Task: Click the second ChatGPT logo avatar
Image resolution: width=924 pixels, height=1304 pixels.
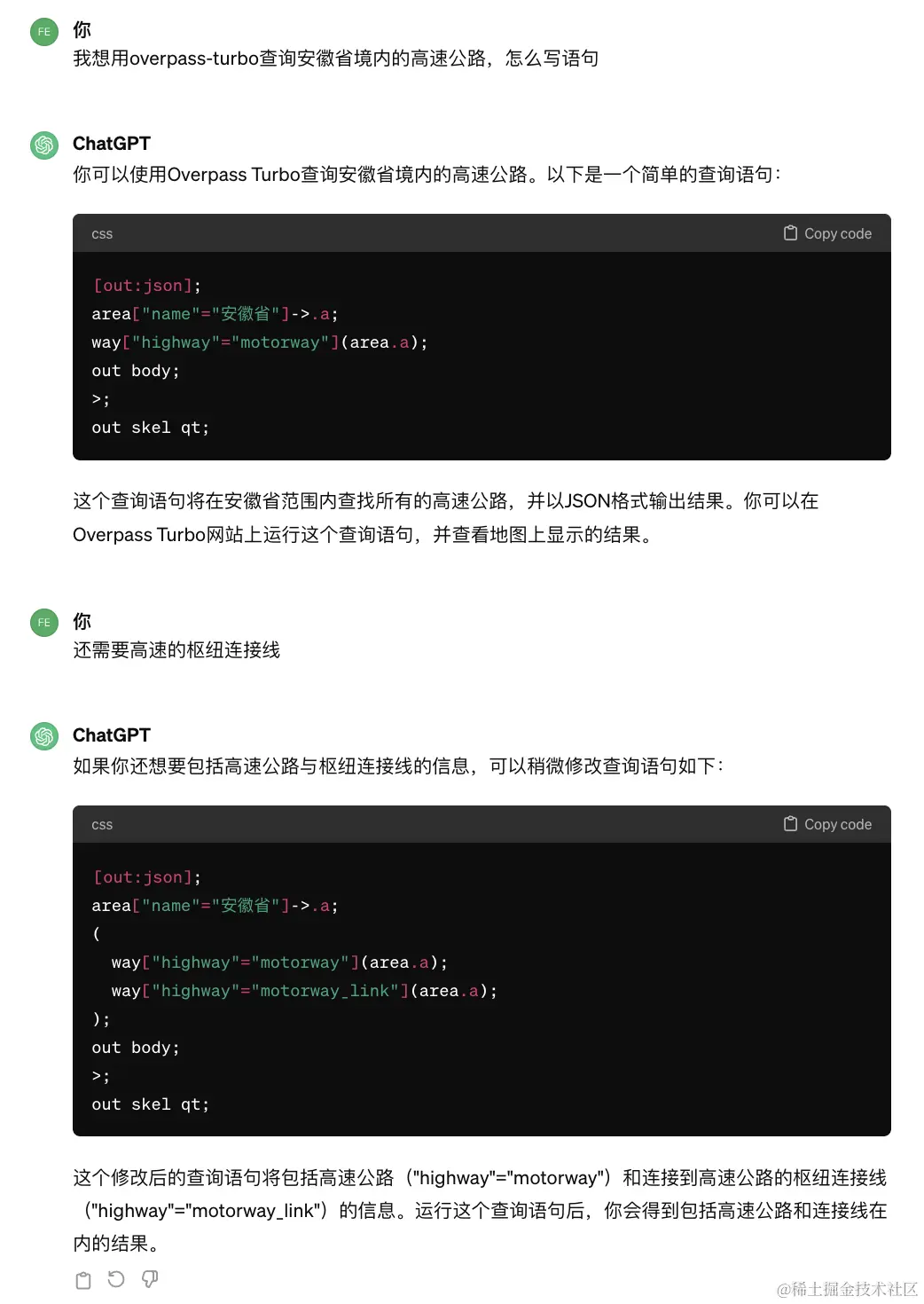Action: click(x=44, y=736)
